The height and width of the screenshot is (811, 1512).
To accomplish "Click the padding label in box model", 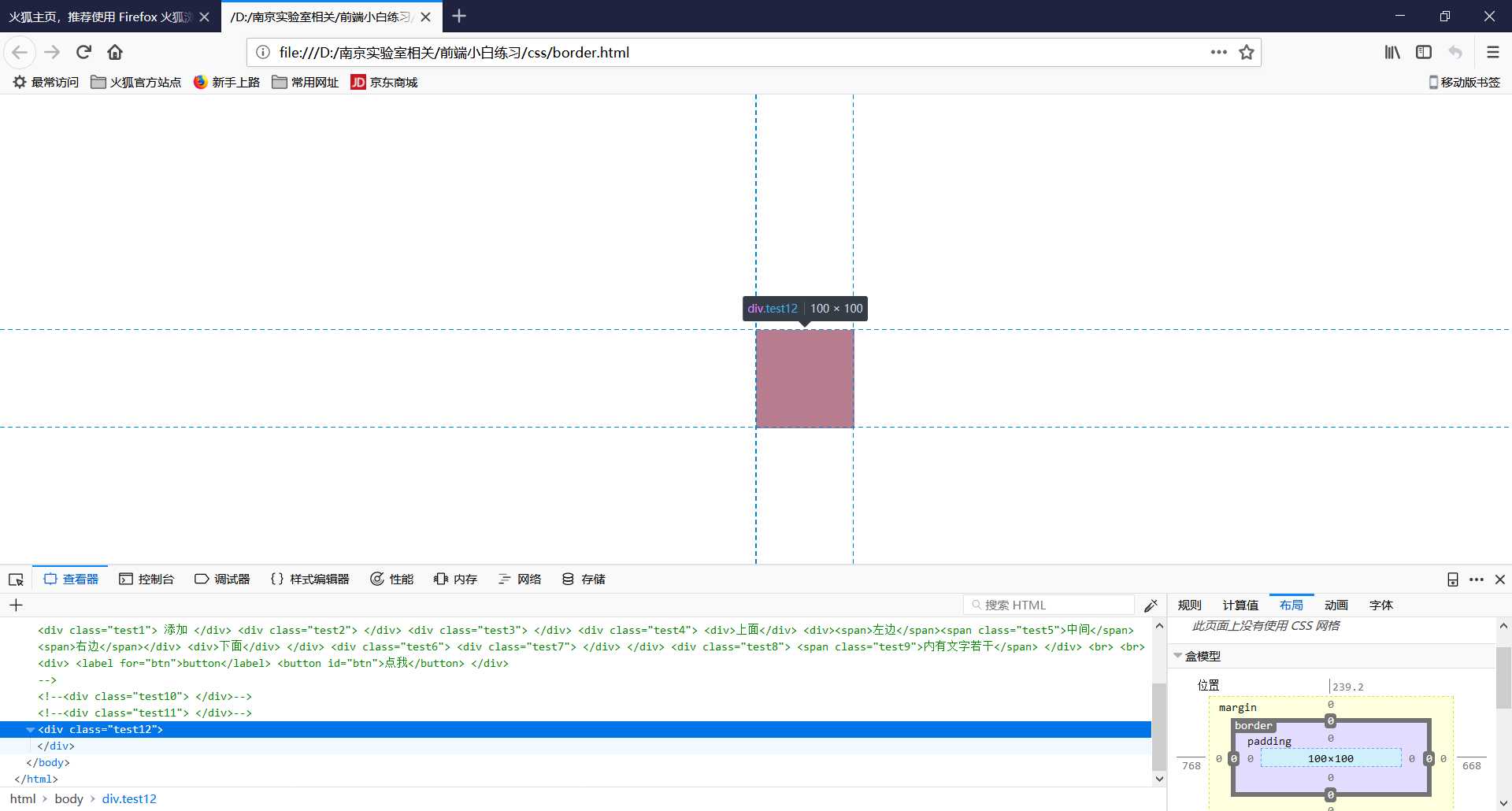I will (x=1269, y=741).
